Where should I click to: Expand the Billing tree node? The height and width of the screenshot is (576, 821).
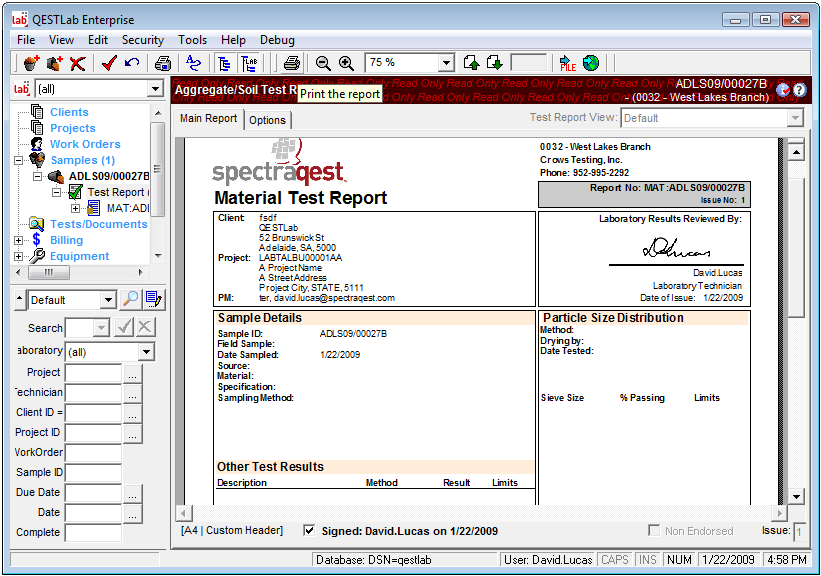coord(19,240)
